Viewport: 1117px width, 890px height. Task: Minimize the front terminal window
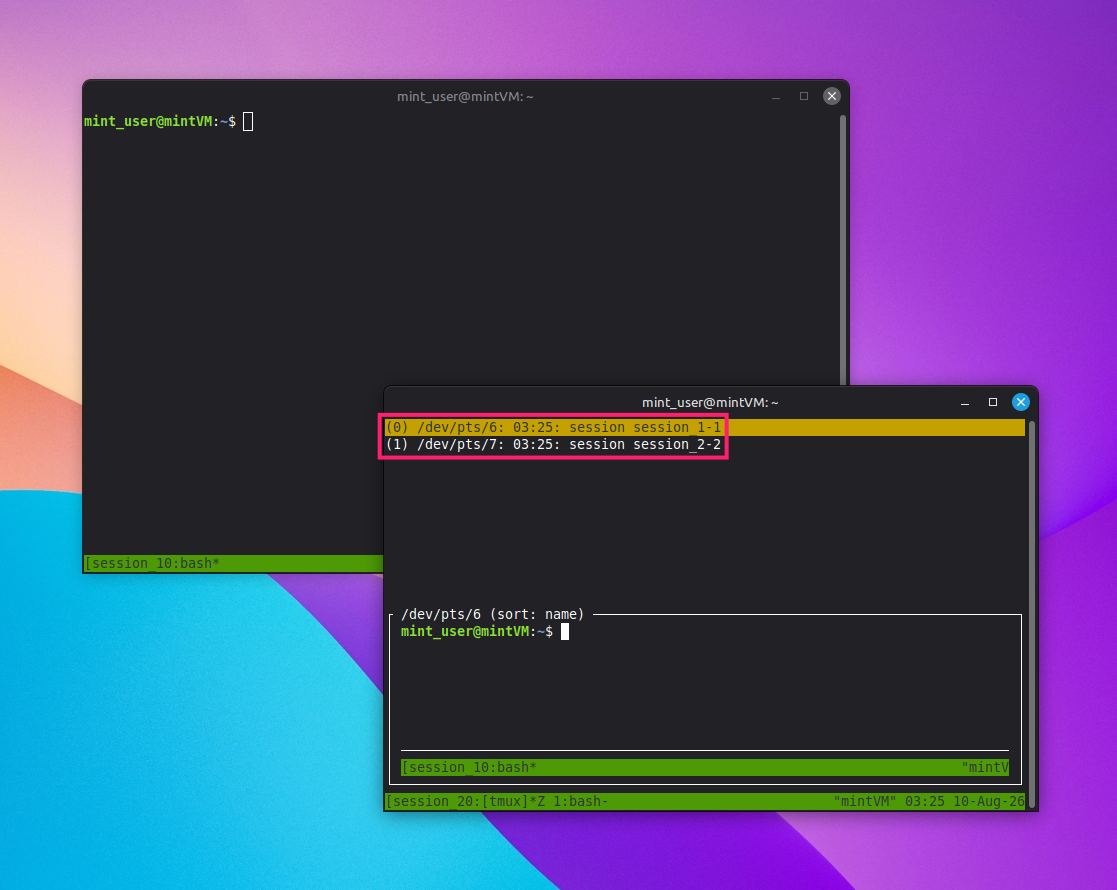pyautogui.click(x=965, y=402)
